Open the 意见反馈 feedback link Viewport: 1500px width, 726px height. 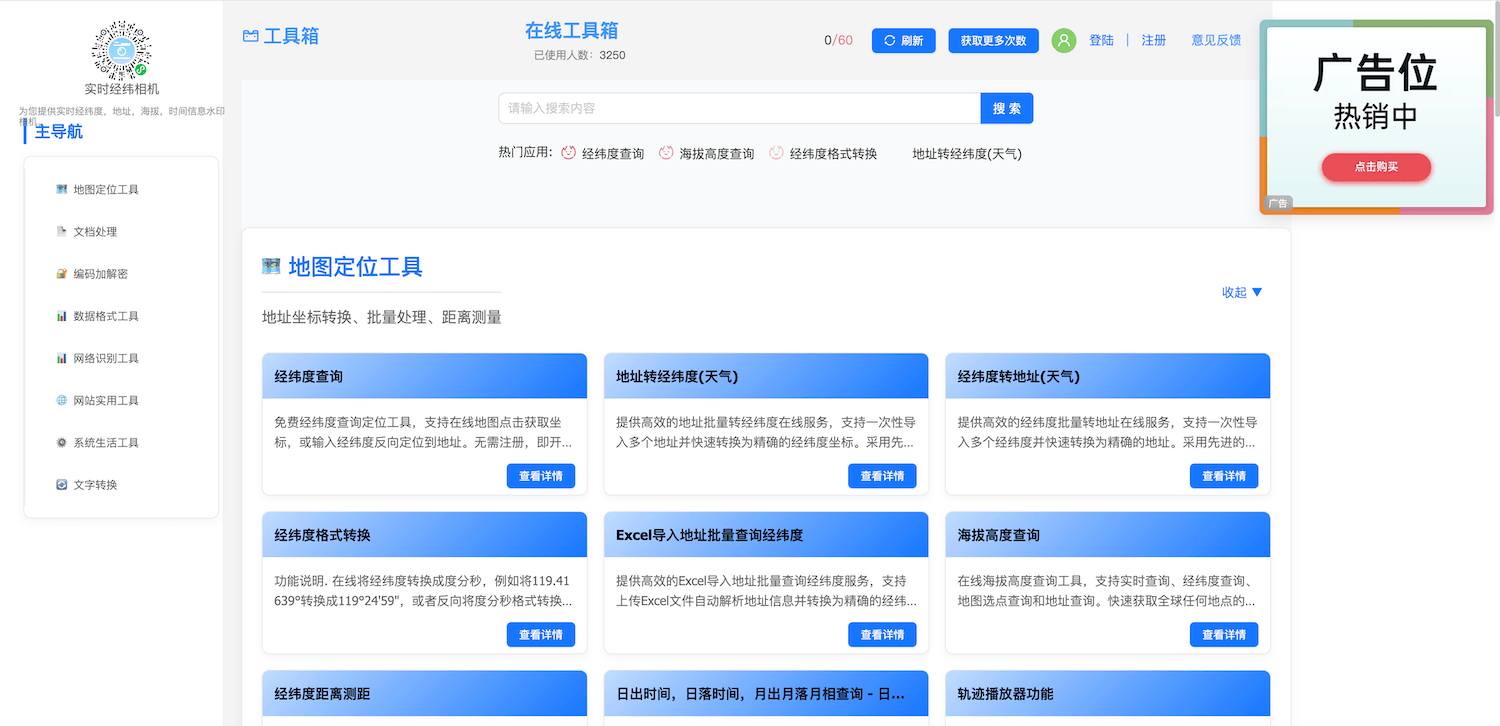tap(1216, 40)
